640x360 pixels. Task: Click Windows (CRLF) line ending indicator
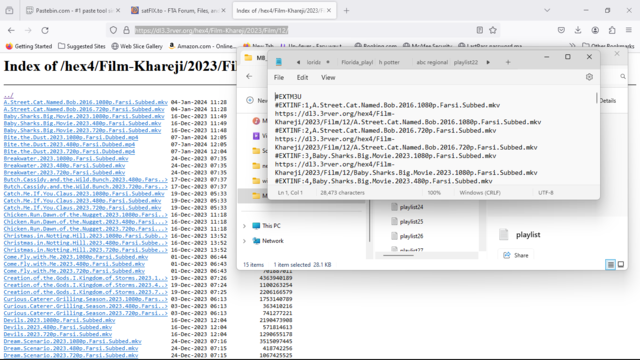click(x=480, y=193)
